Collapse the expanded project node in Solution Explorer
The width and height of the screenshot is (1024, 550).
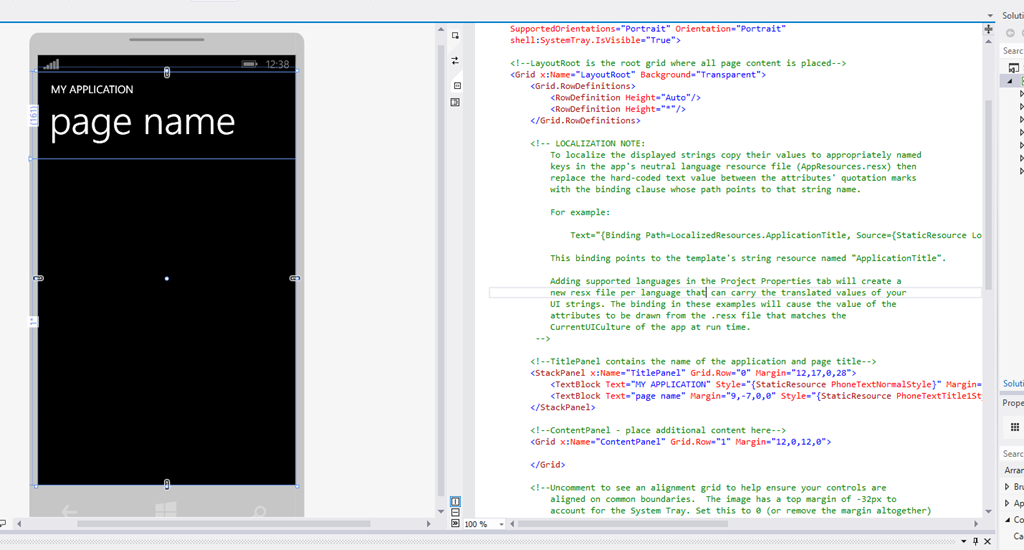[x=1010, y=81]
